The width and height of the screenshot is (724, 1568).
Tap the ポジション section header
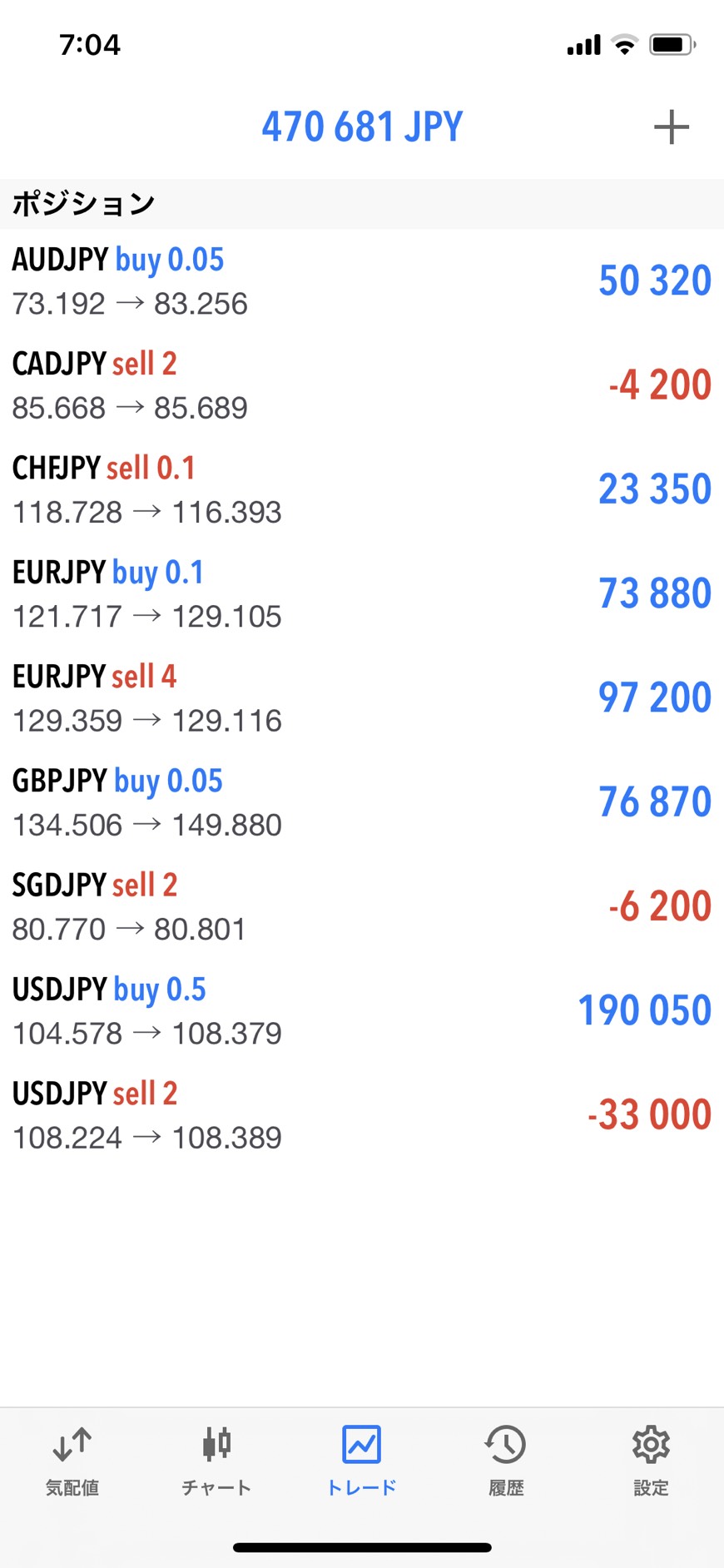coord(84,204)
